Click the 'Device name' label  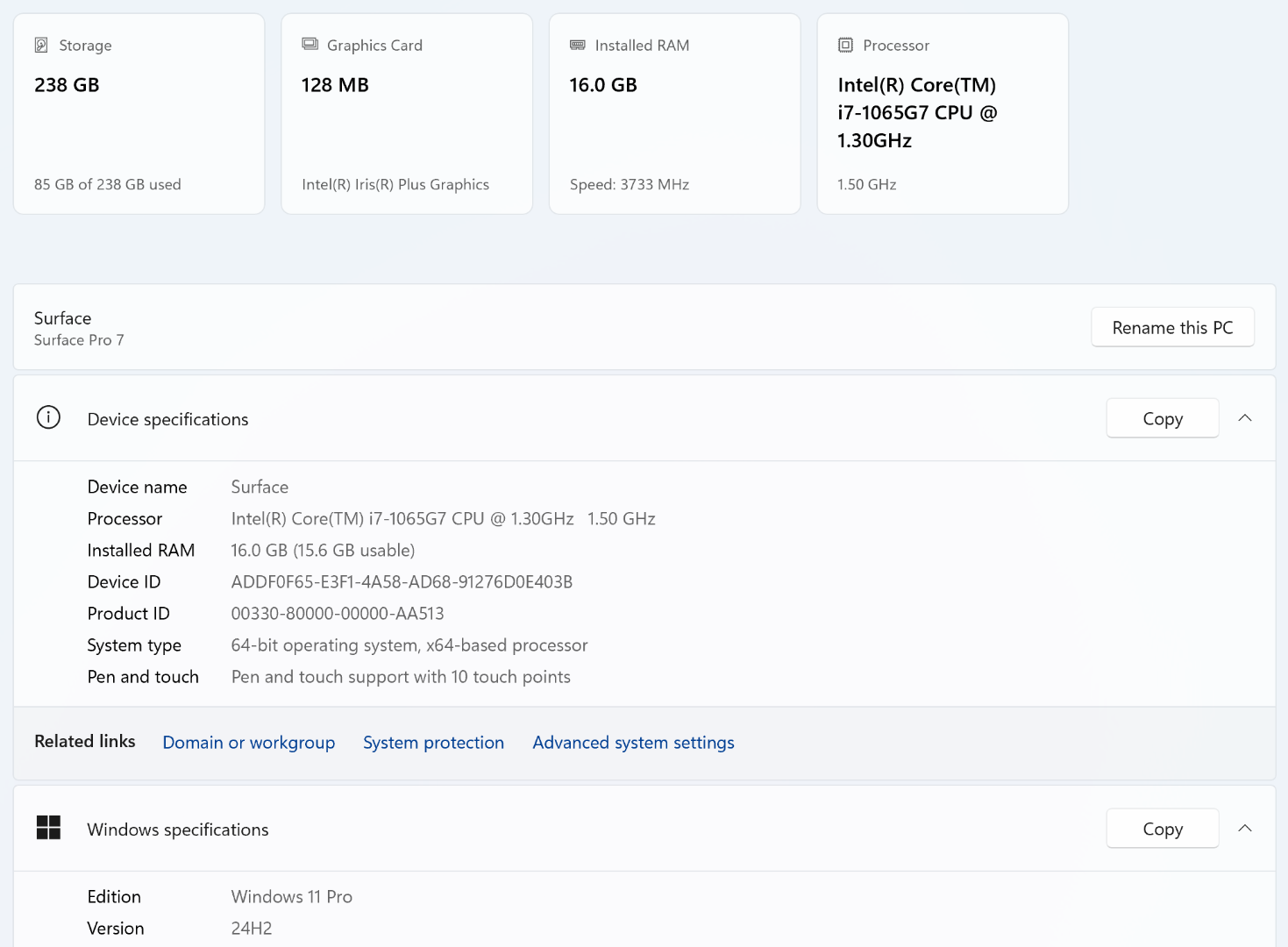click(138, 487)
